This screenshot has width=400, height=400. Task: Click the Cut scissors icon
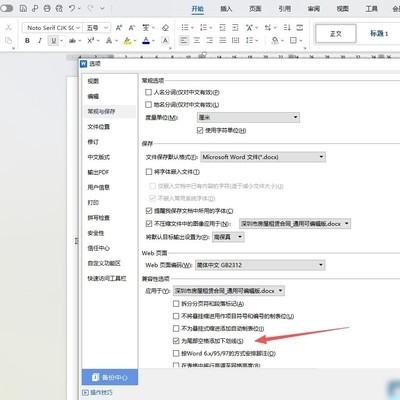point(9,28)
